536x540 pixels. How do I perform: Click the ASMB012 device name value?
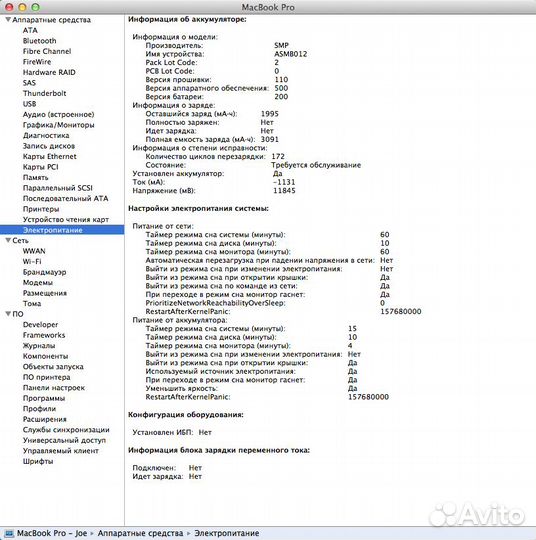(290, 54)
